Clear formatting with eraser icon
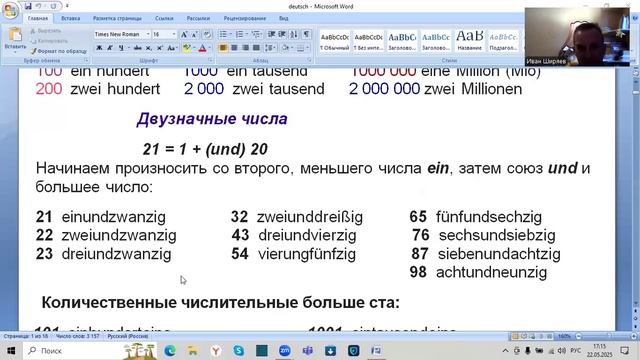The height and width of the screenshot is (360, 640). click(207, 34)
